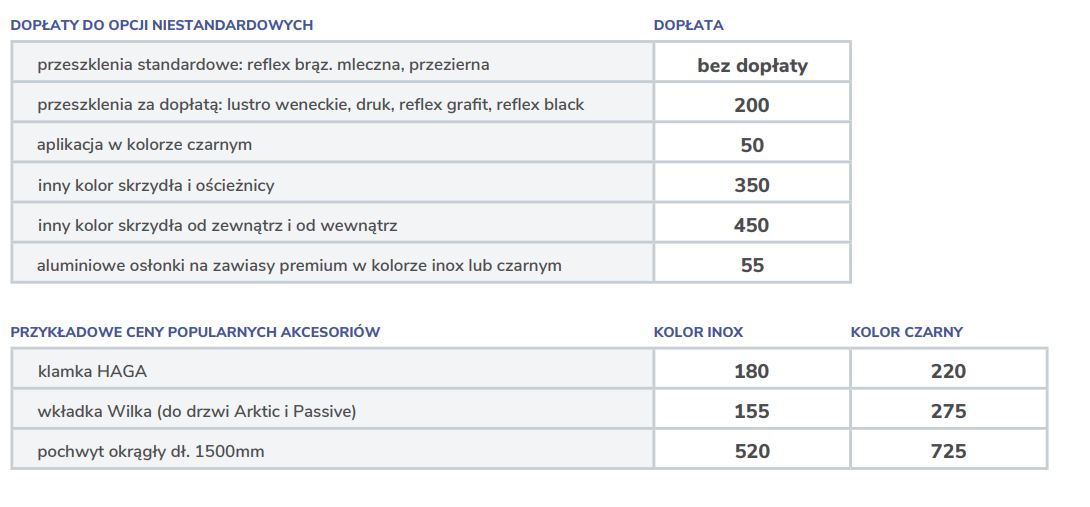Click the 'KOLOR CZARNY' column header
The height and width of the screenshot is (507, 1090).
[906, 332]
